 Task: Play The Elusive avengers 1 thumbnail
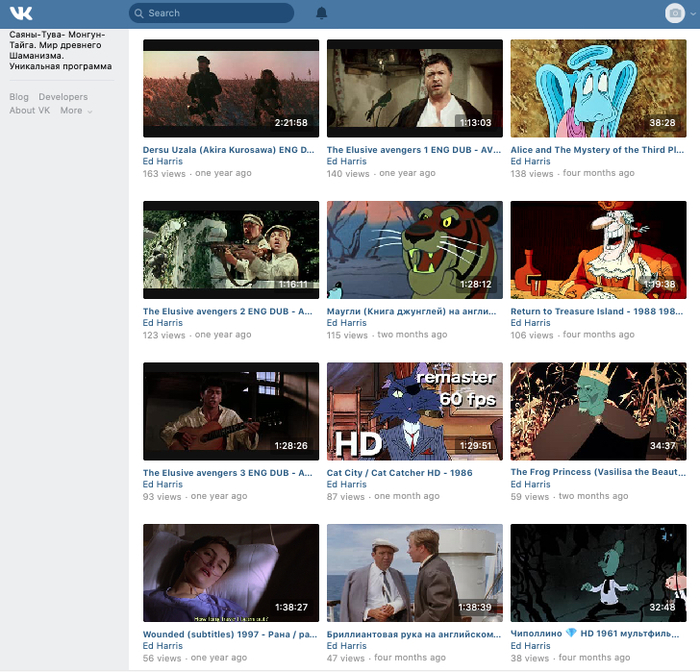tap(415, 88)
